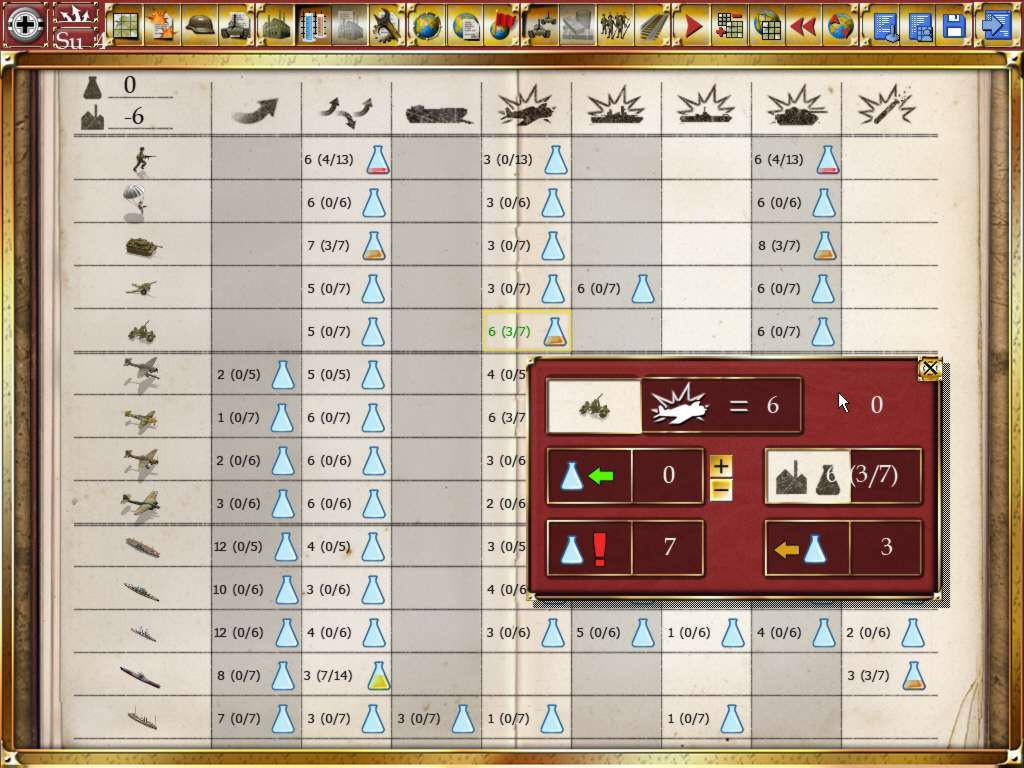1024x768 pixels.
Task: Click the tank row orange flask beside 7 (3/7)
Action: [374, 246]
